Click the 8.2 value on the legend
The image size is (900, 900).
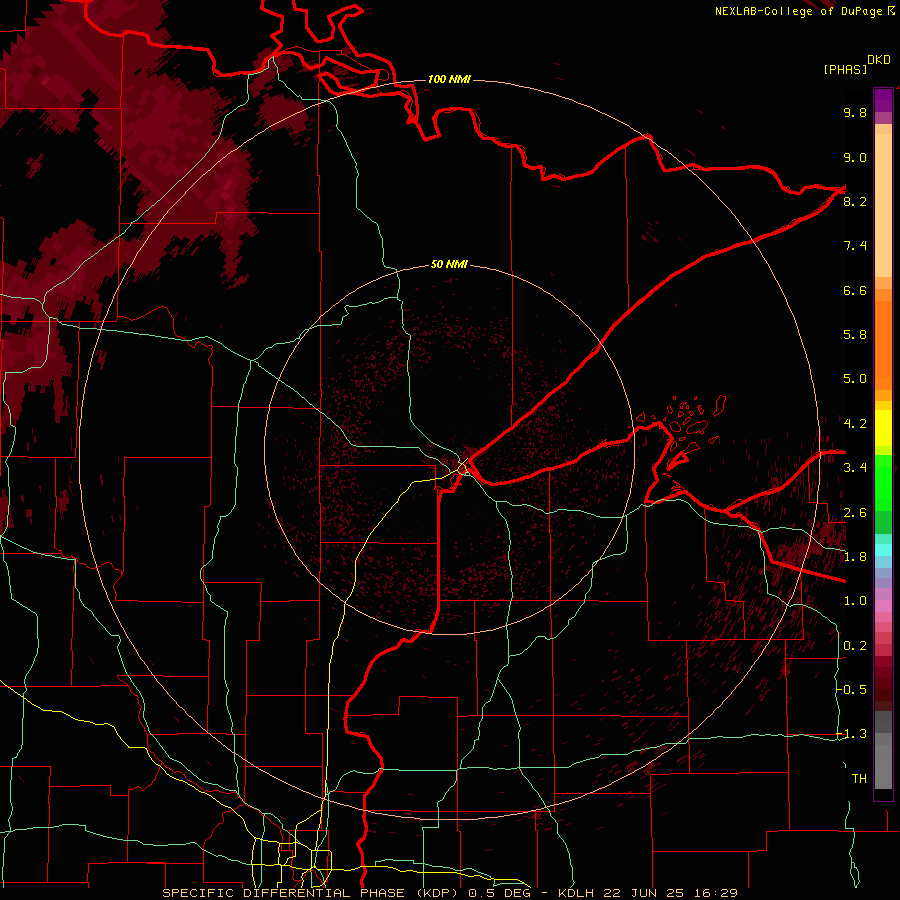point(855,201)
